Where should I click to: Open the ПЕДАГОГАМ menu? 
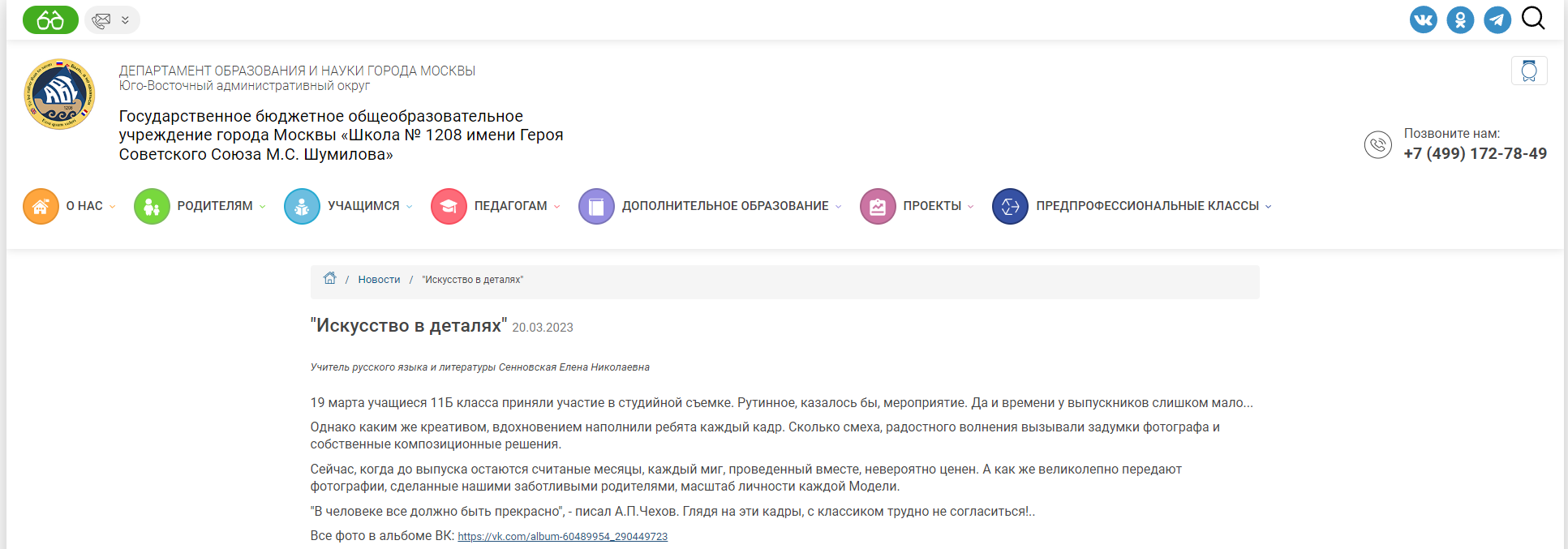point(510,206)
